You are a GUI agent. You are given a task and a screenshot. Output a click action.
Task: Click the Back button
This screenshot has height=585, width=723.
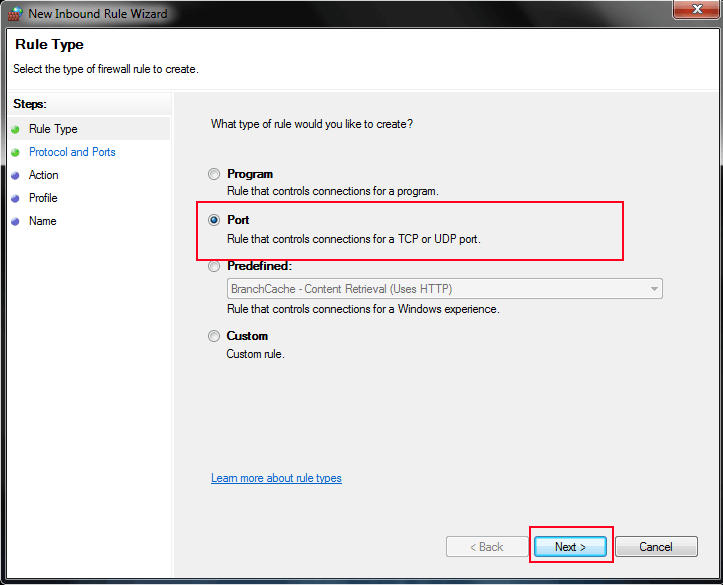click(x=487, y=547)
